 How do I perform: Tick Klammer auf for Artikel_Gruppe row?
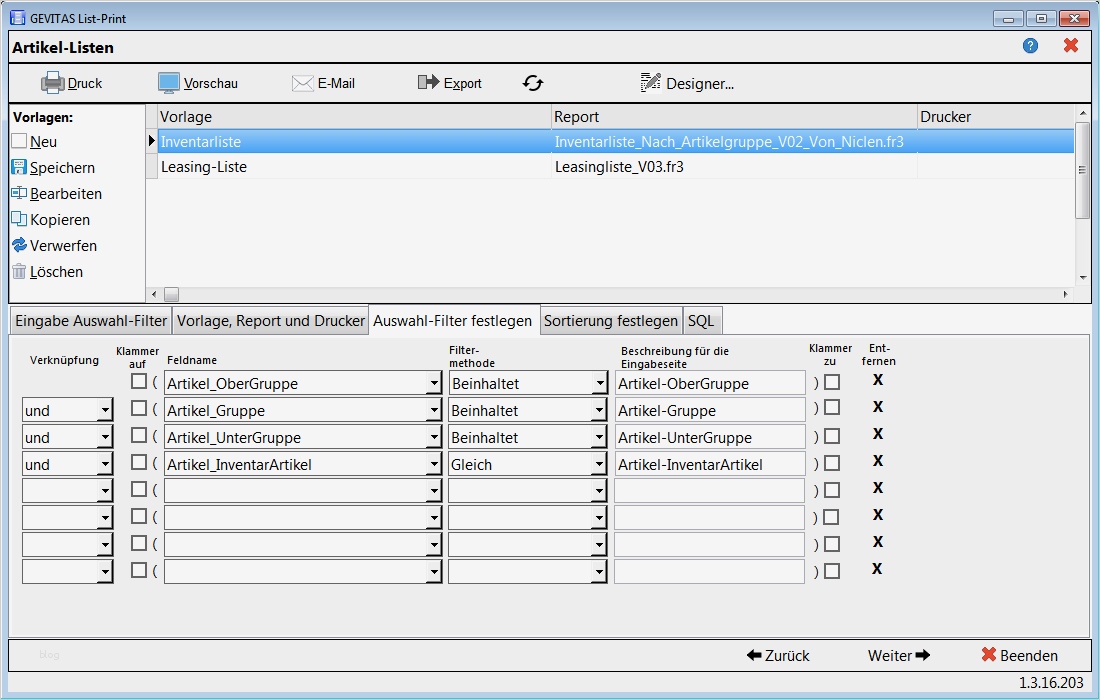(139, 408)
